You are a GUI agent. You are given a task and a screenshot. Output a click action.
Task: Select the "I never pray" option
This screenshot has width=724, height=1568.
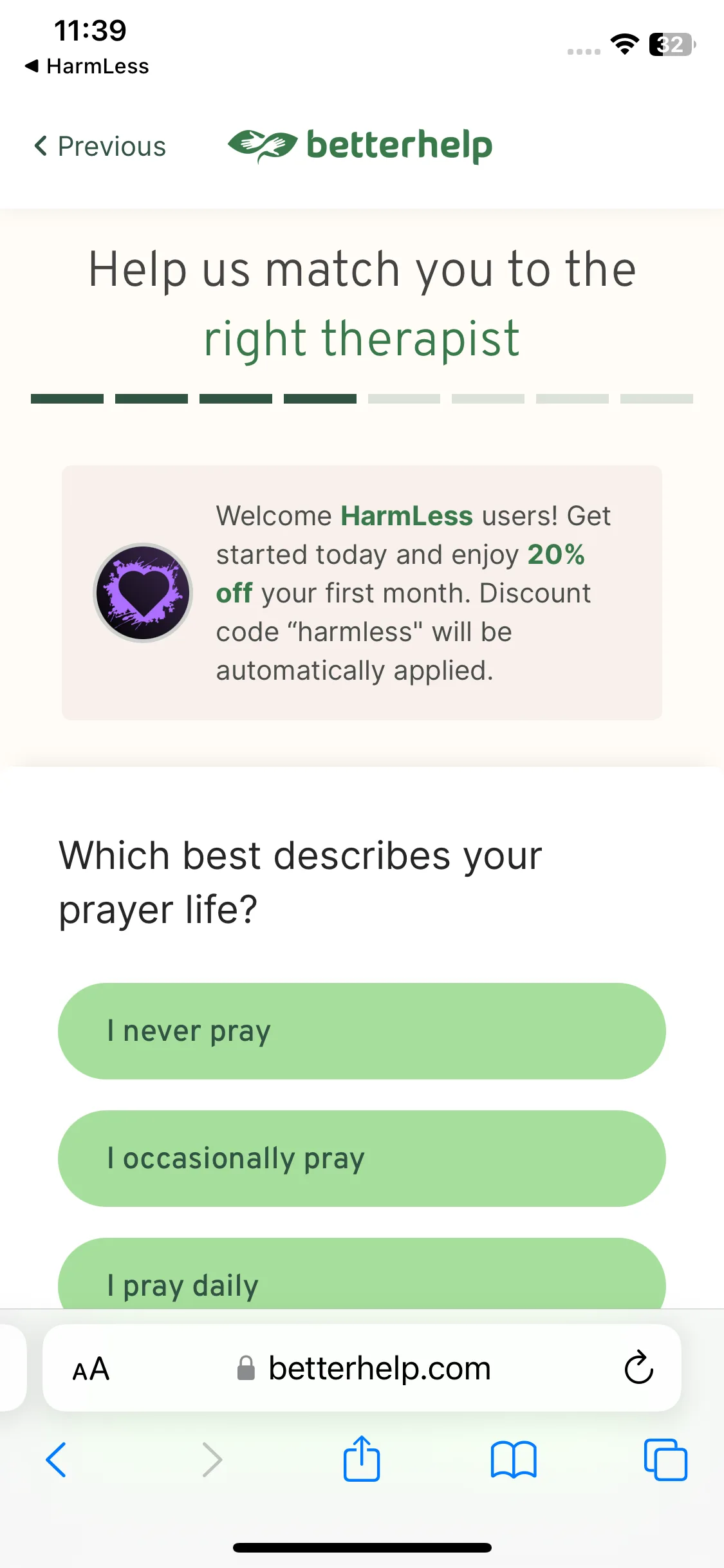pyautogui.click(x=362, y=1031)
